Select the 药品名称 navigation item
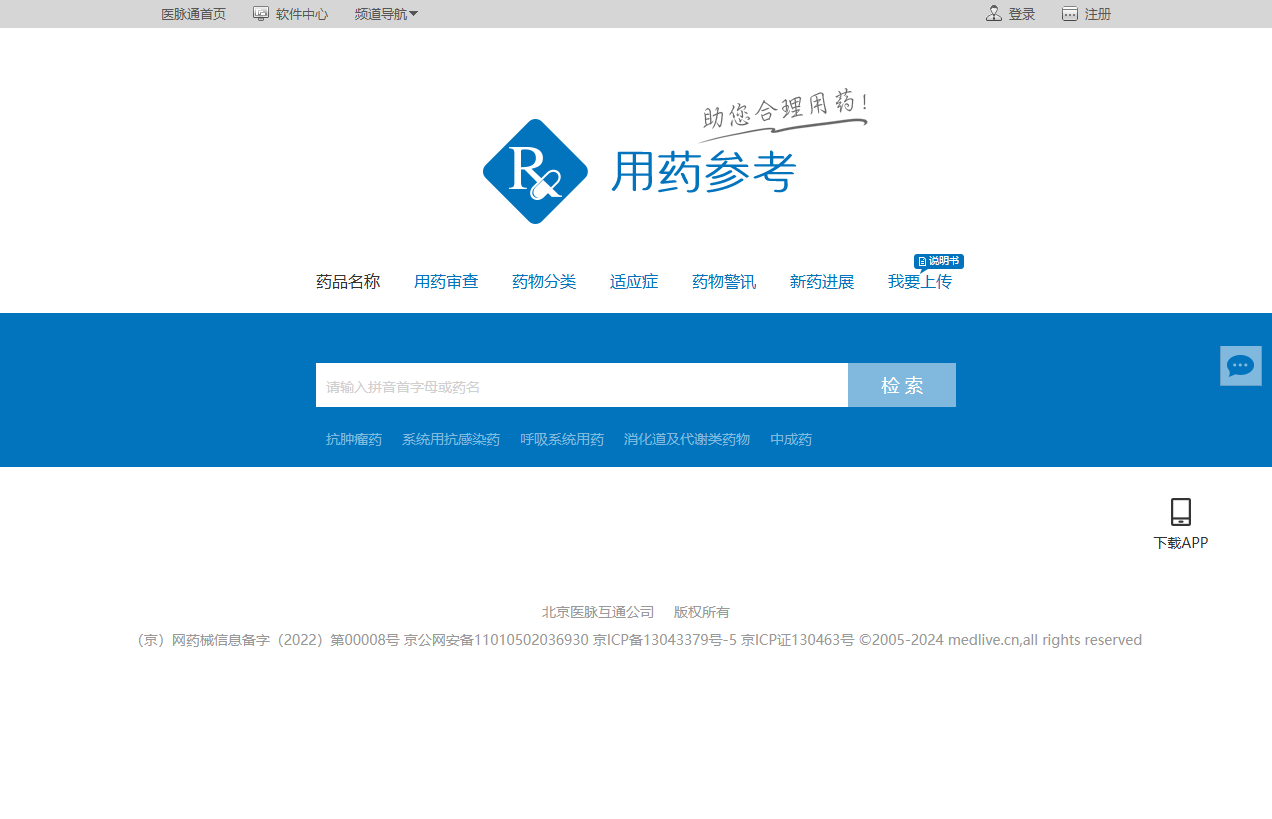 click(347, 281)
